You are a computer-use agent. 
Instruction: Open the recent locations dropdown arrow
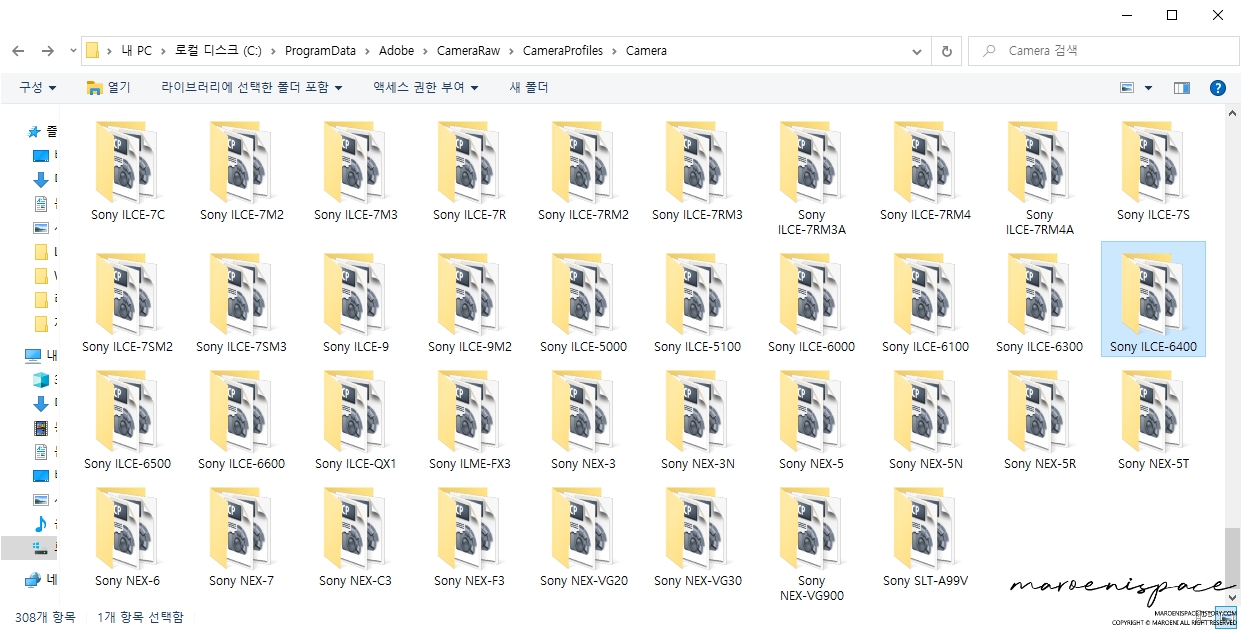click(73, 51)
